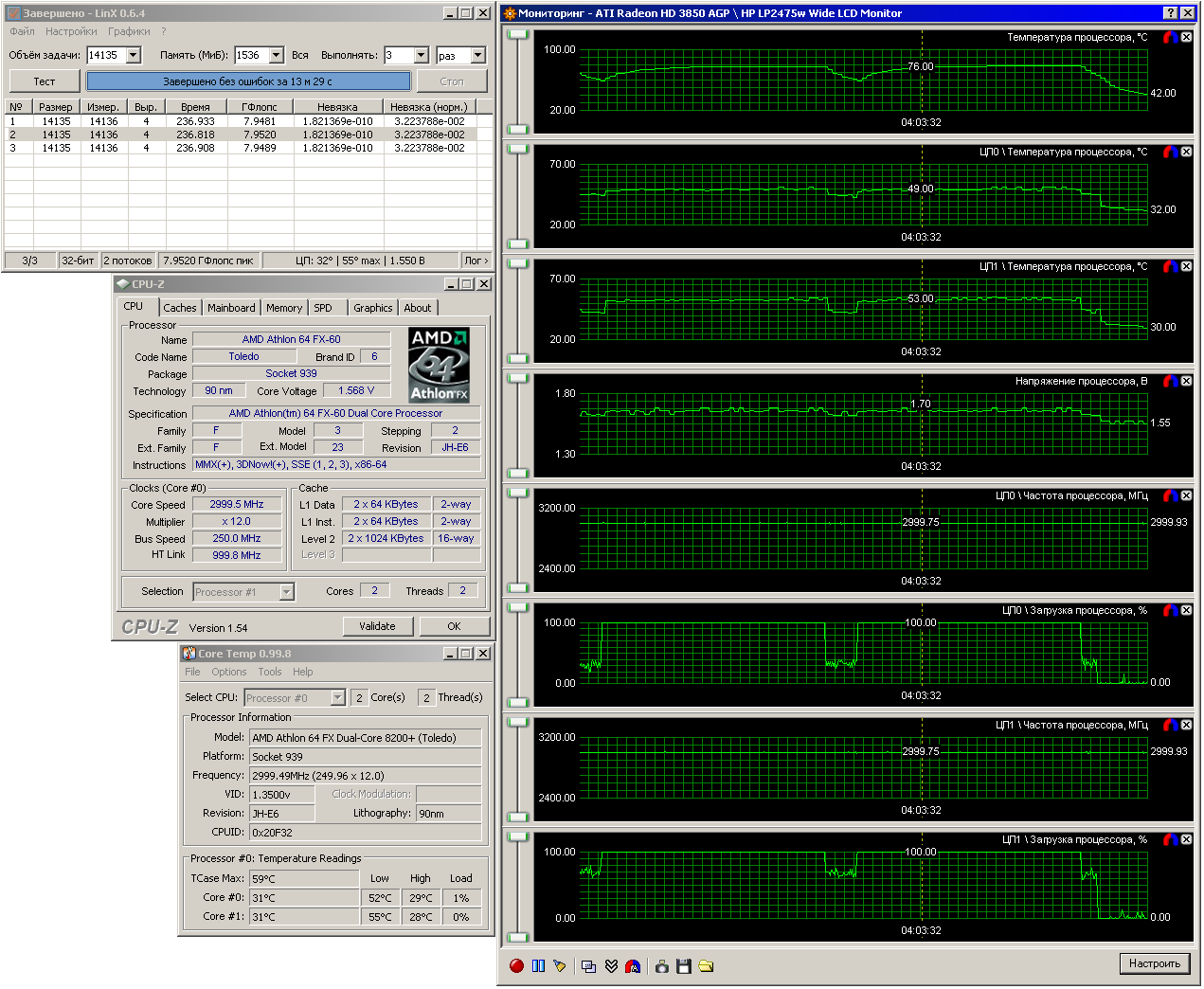Close the top Температура процессора graph
The height and width of the screenshot is (989, 1204).
click(1186, 37)
